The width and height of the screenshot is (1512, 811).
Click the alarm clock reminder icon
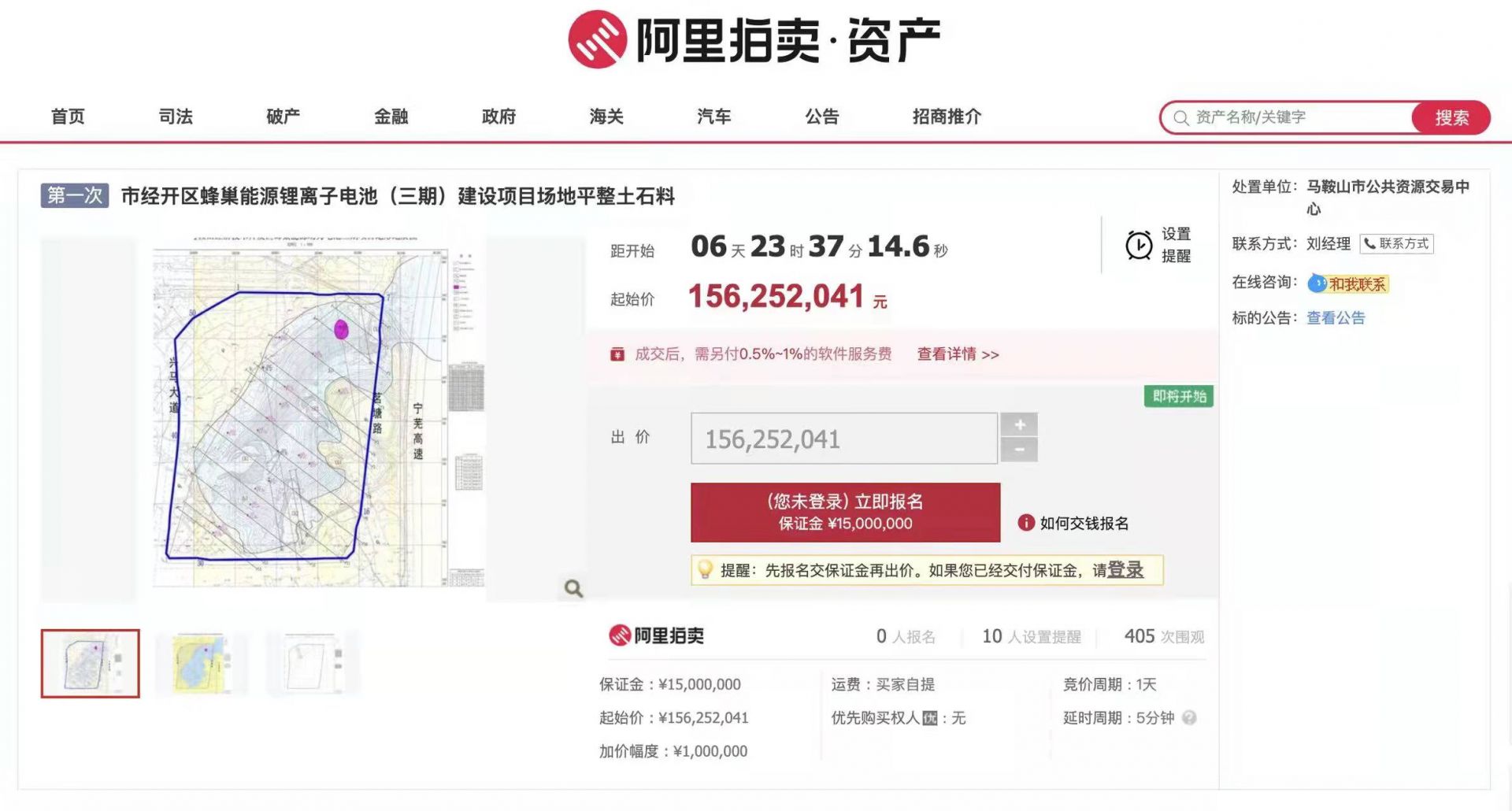[1139, 245]
